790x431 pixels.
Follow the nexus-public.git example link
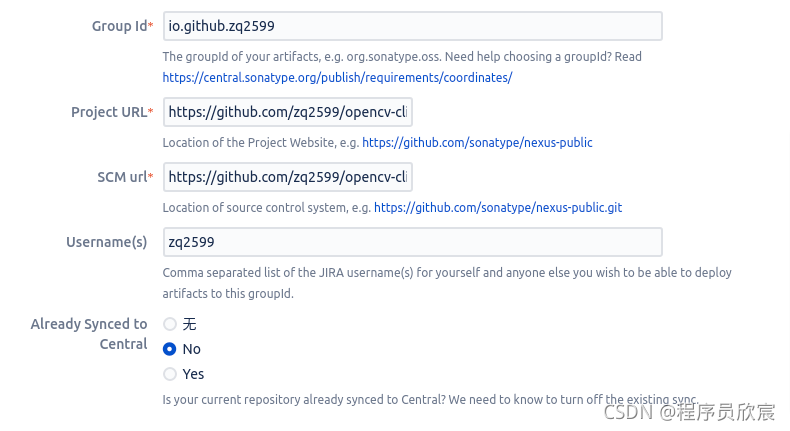coord(498,208)
